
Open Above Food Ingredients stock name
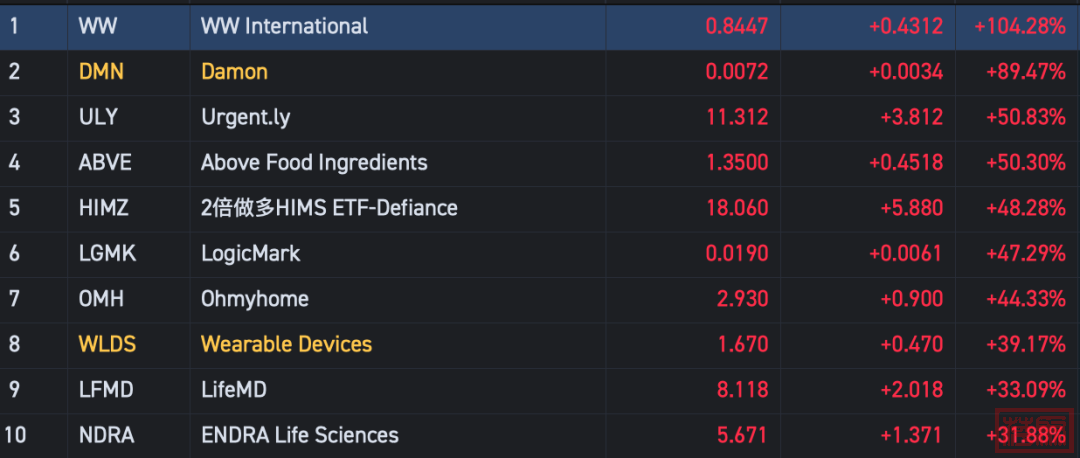[314, 163]
